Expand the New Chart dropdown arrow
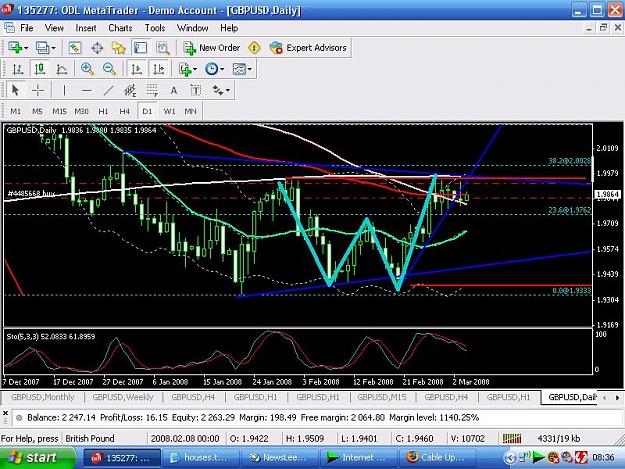The width and height of the screenshot is (625, 469). (26, 48)
